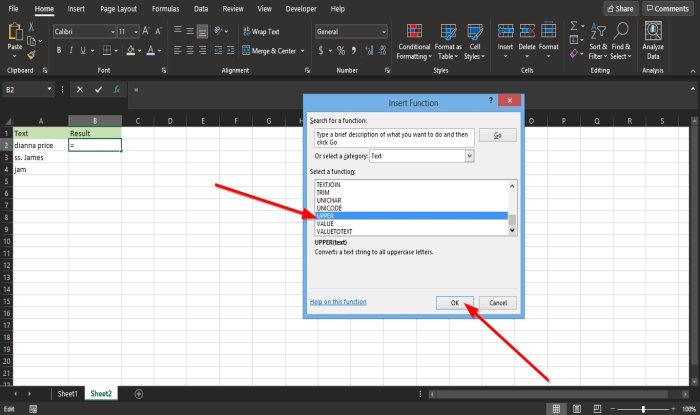Click the Find & Select magnifier icon
Screen dimensions: 700x415
click(620, 31)
